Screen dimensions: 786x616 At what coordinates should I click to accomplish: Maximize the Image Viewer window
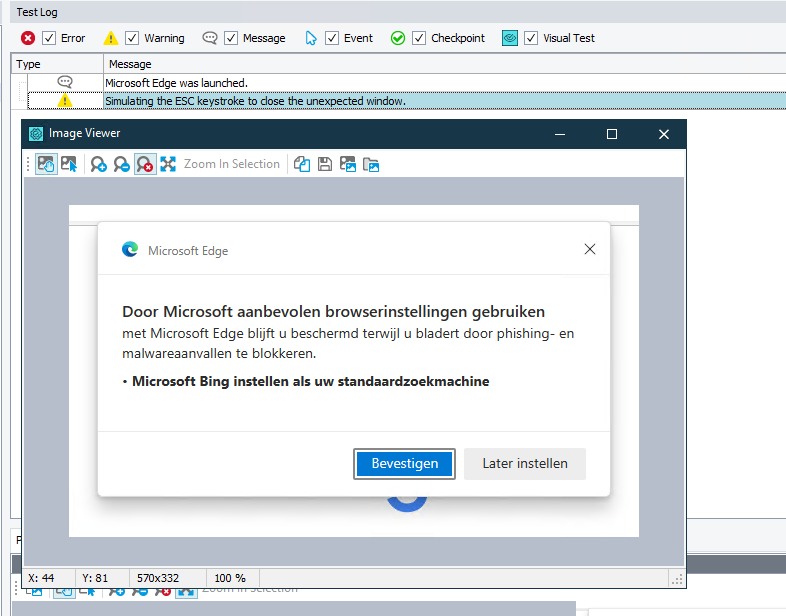click(612, 134)
